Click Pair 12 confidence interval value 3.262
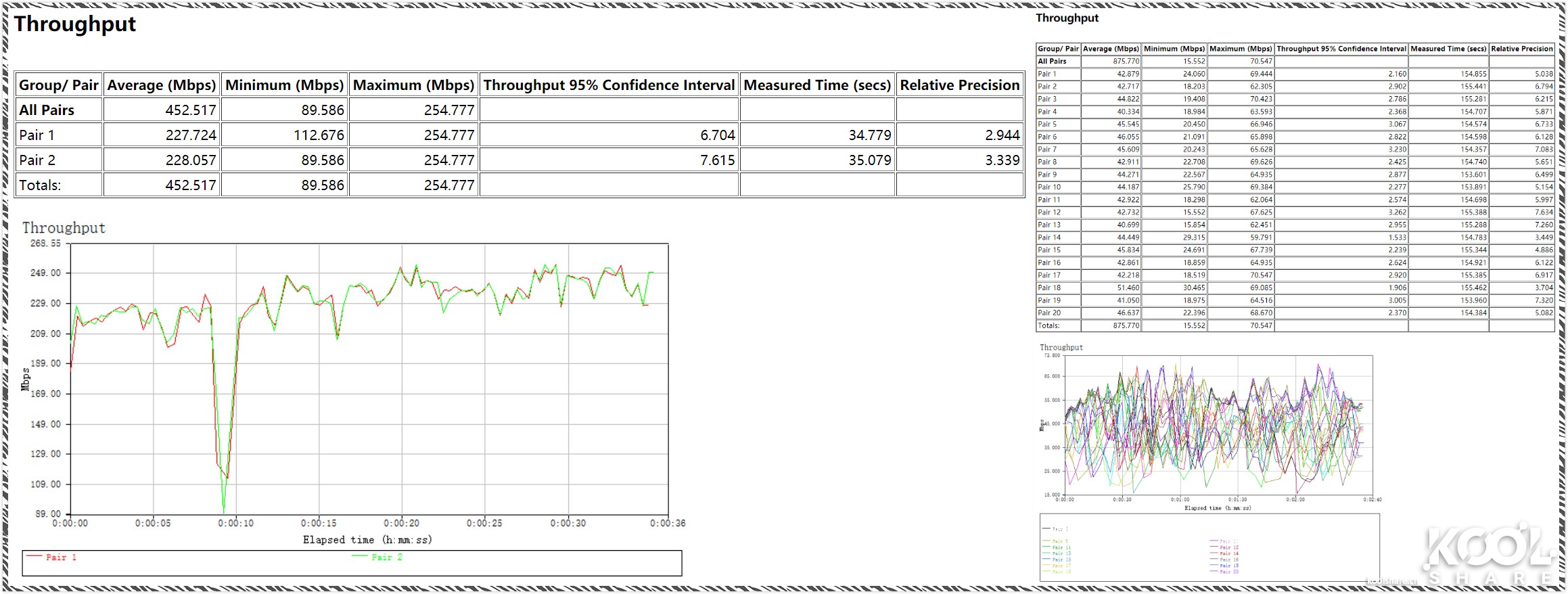Screen dimensions: 1568x594 pos(1398,212)
